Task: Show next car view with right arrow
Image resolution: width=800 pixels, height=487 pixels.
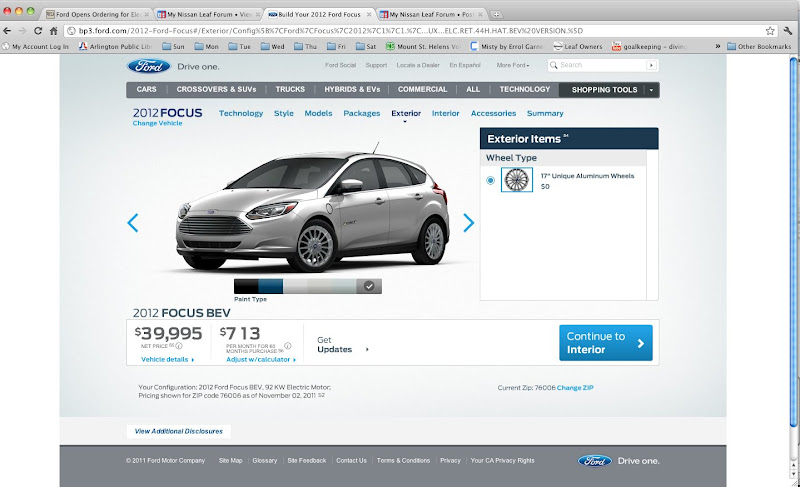Action: pyautogui.click(x=468, y=223)
